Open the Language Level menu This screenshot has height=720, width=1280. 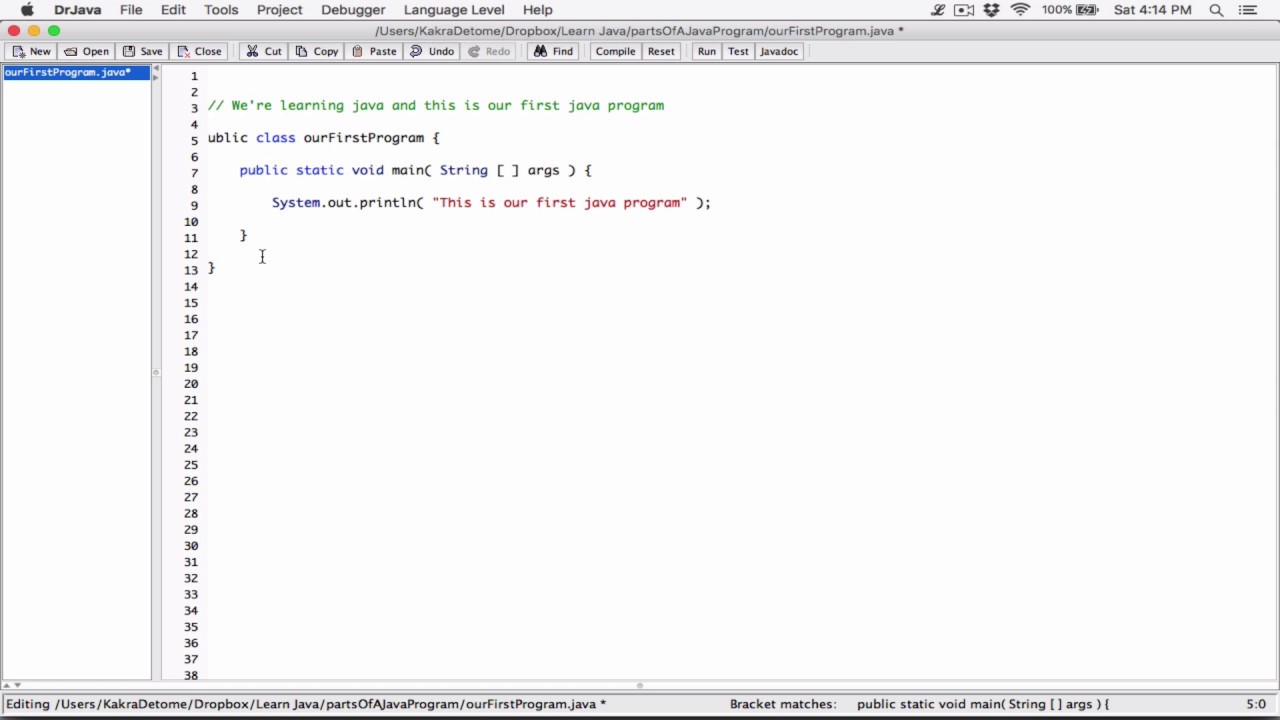click(x=454, y=10)
